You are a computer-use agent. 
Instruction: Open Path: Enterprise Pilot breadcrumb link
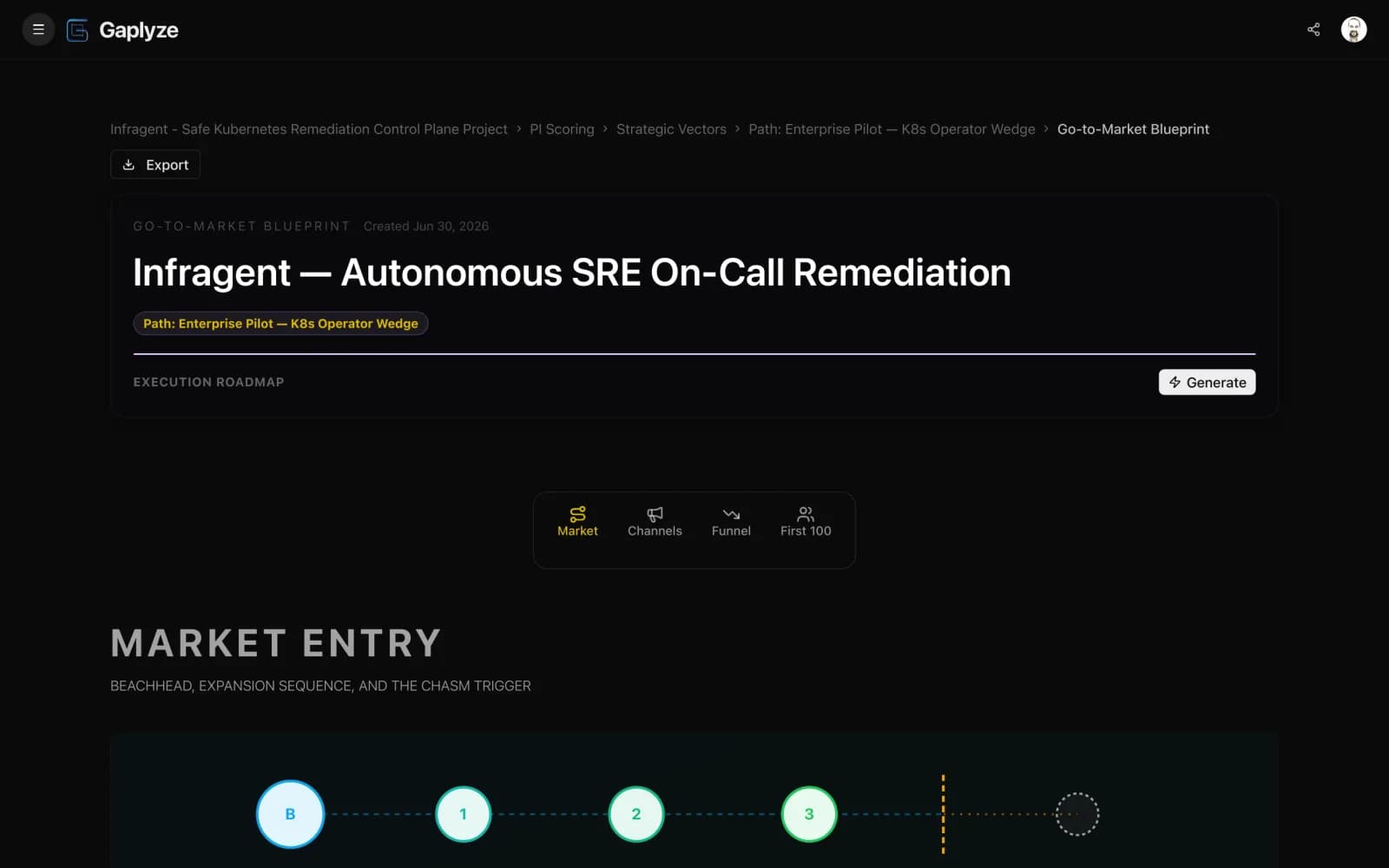coord(892,129)
